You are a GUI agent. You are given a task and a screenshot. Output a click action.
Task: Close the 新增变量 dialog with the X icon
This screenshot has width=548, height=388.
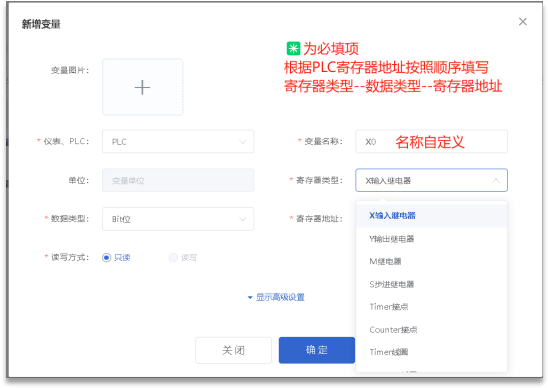522,22
